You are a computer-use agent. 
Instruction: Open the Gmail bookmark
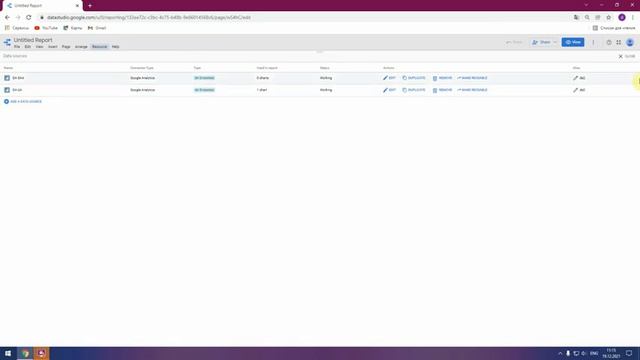(x=97, y=28)
